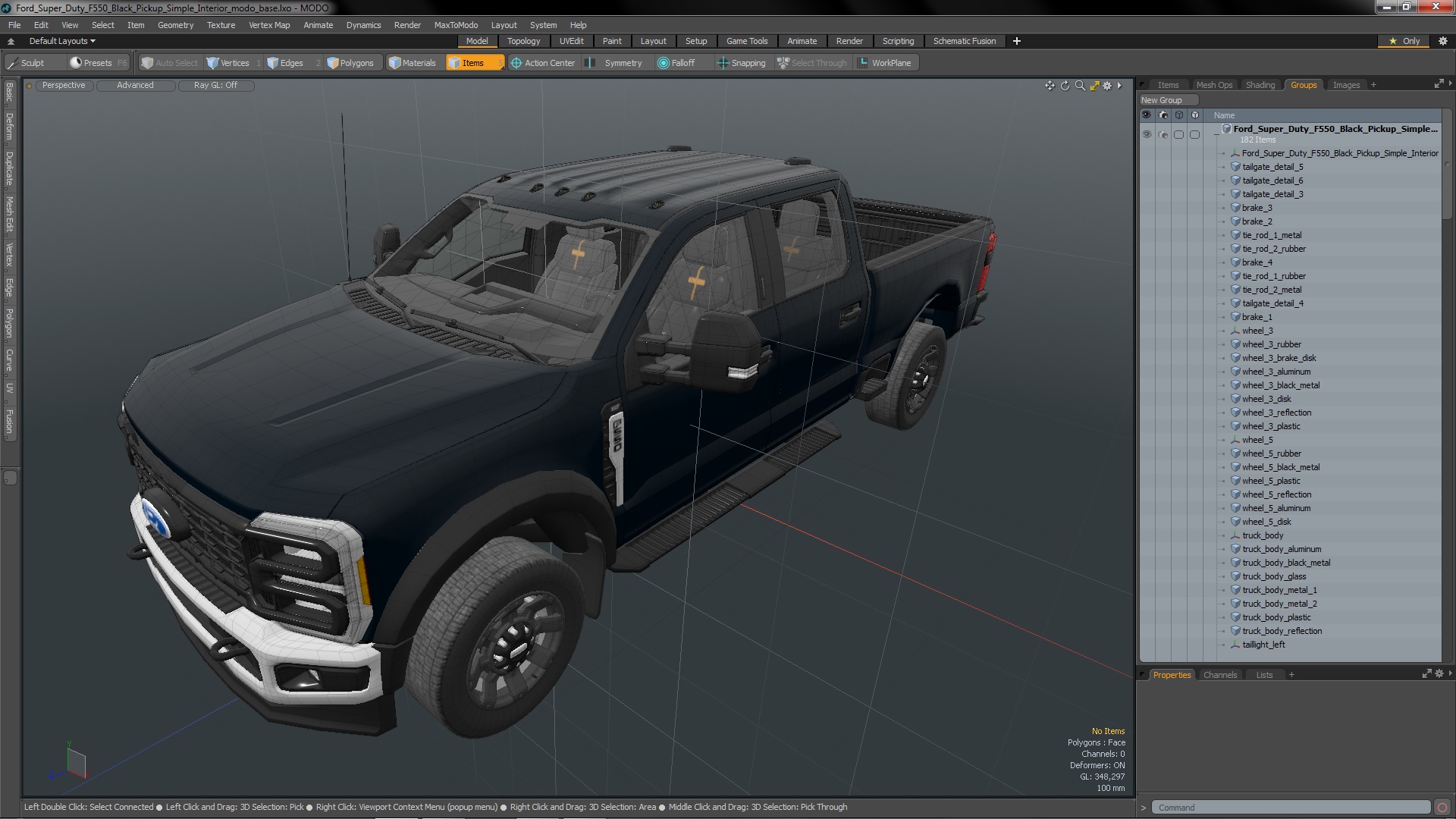Add tab beside Lists in Properties panel
Viewport: 1456px width, 819px height.
pyautogui.click(x=1291, y=675)
